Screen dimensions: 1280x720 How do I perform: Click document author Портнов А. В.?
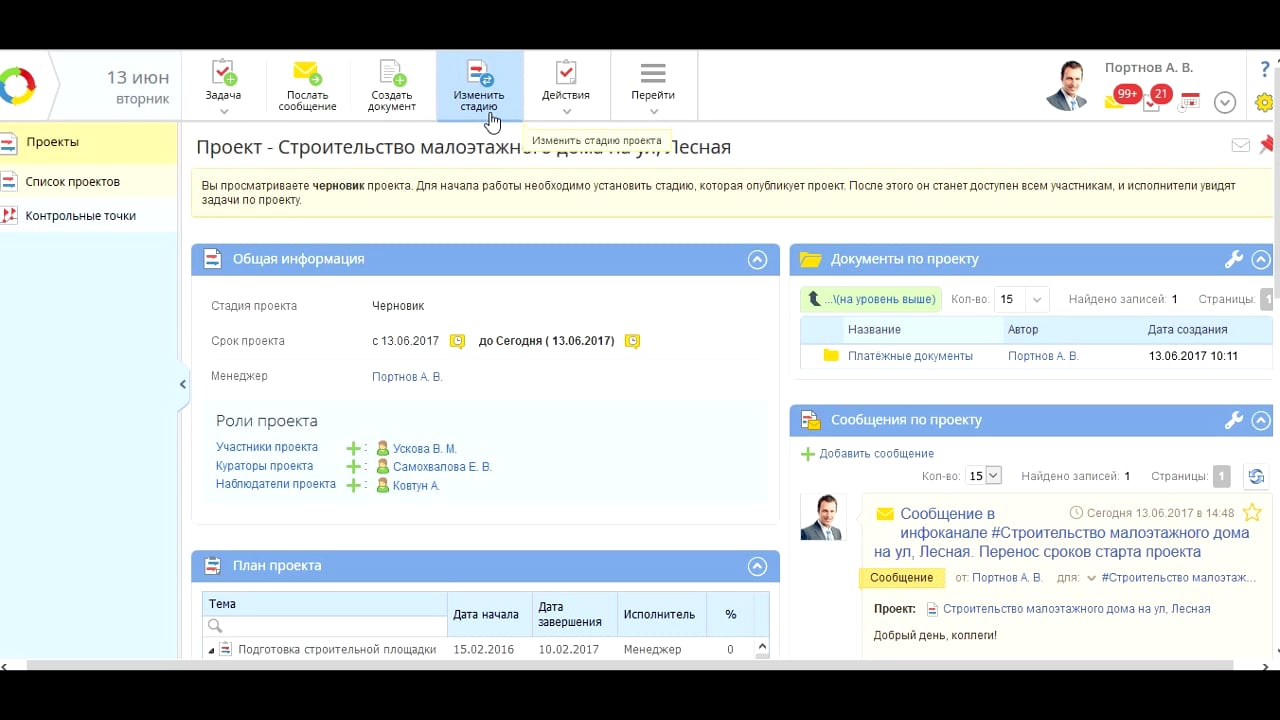[1043, 356]
